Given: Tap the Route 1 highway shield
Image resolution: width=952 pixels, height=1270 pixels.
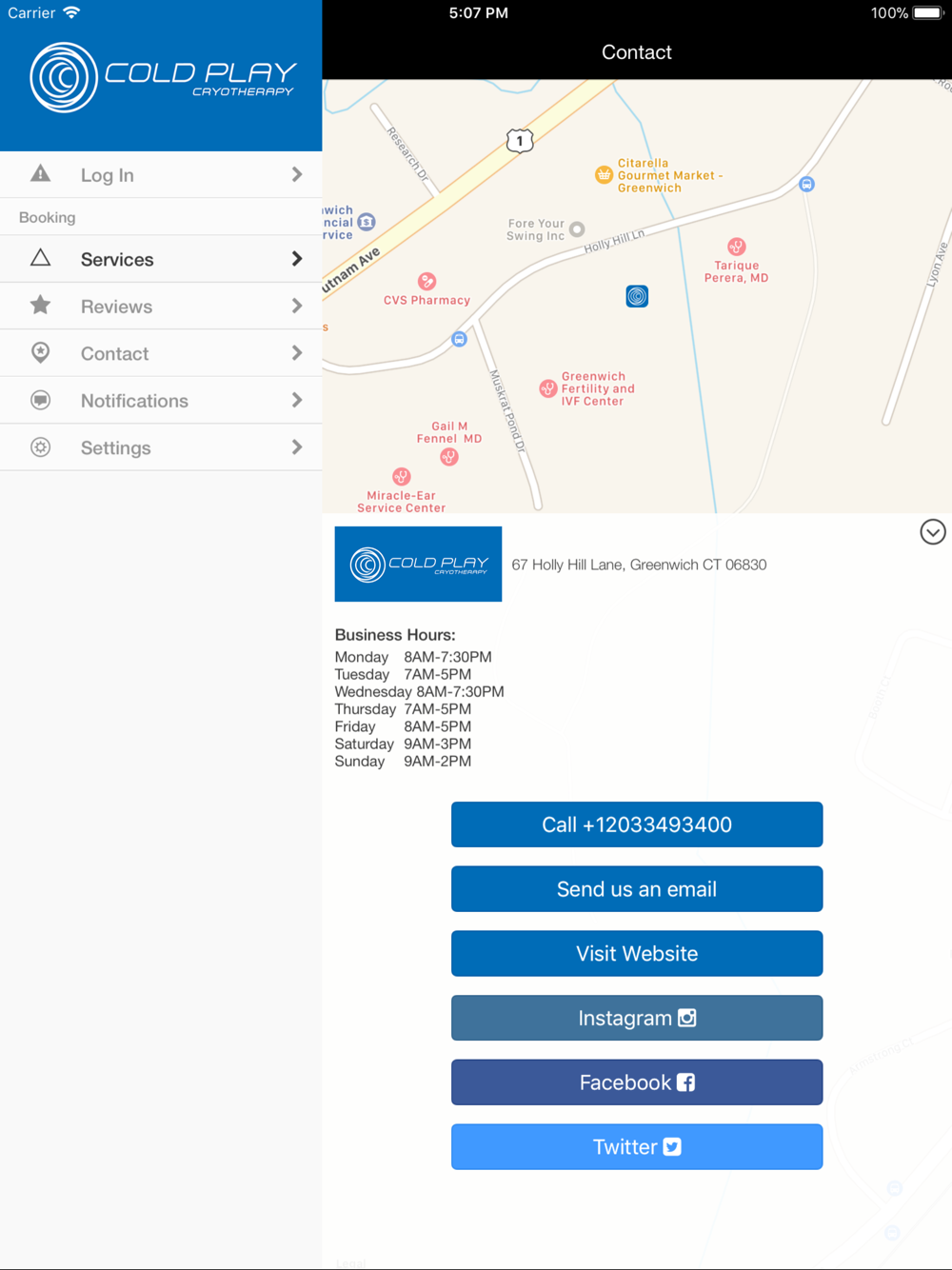Looking at the screenshot, I should [520, 141].
